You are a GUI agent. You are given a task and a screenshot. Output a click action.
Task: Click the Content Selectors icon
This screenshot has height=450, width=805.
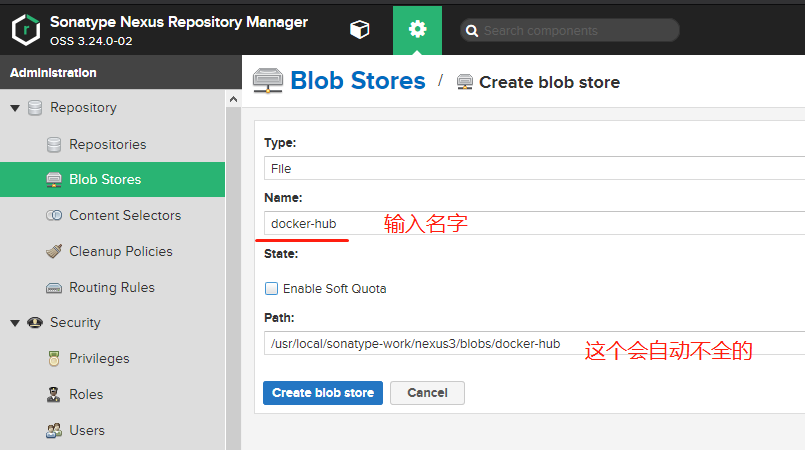coord(54,216)
